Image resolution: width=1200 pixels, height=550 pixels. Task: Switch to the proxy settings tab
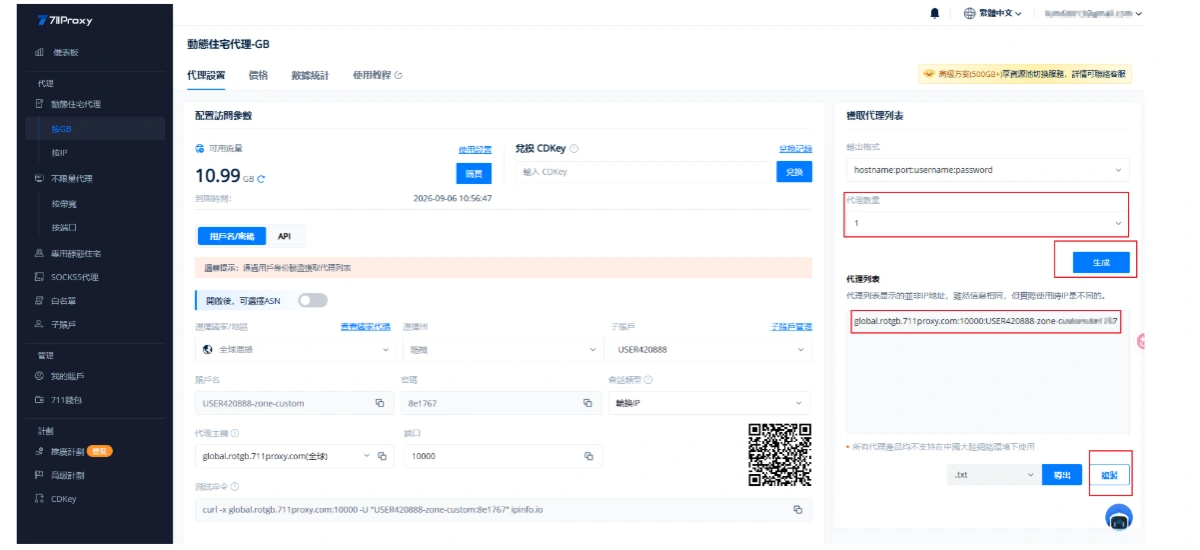(206, 75)
